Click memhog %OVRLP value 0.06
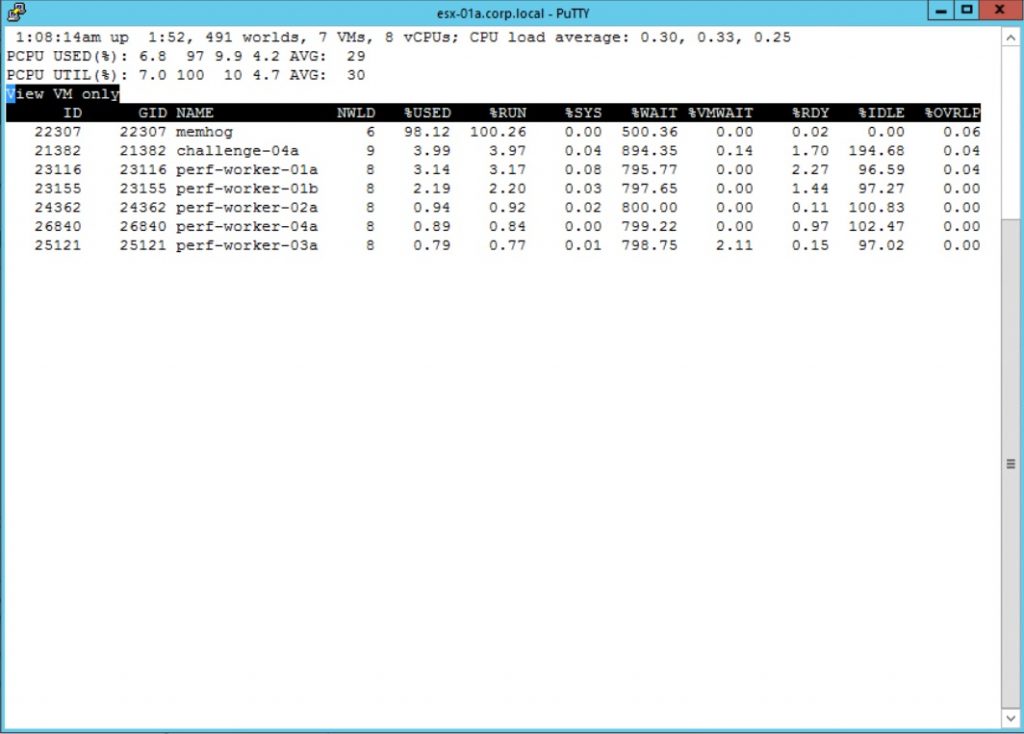The image size is (1024, 734). [962, 132]
